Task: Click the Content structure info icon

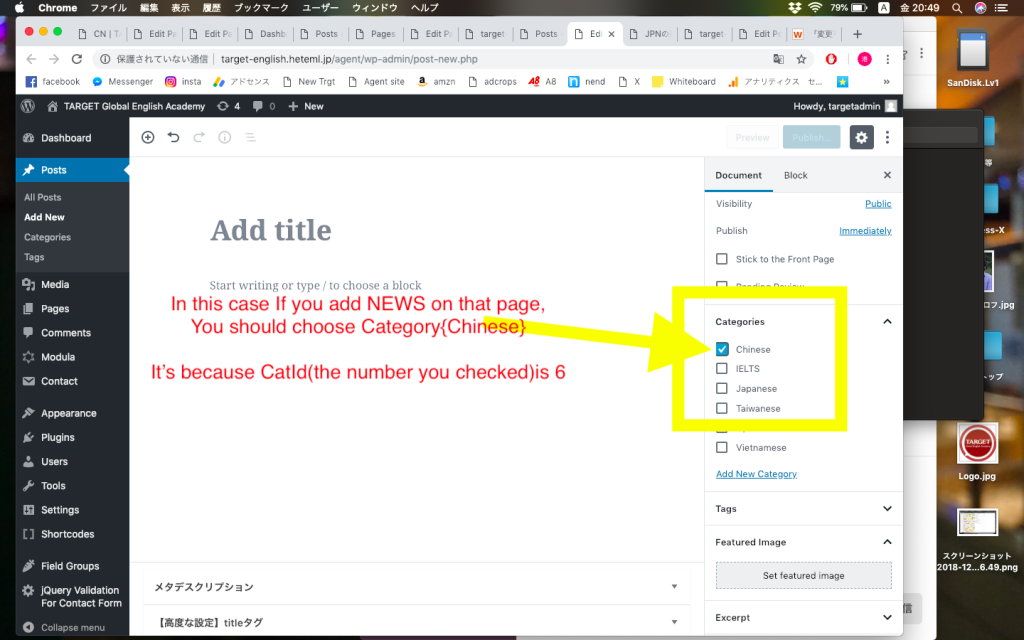Action: pos(225,138)
